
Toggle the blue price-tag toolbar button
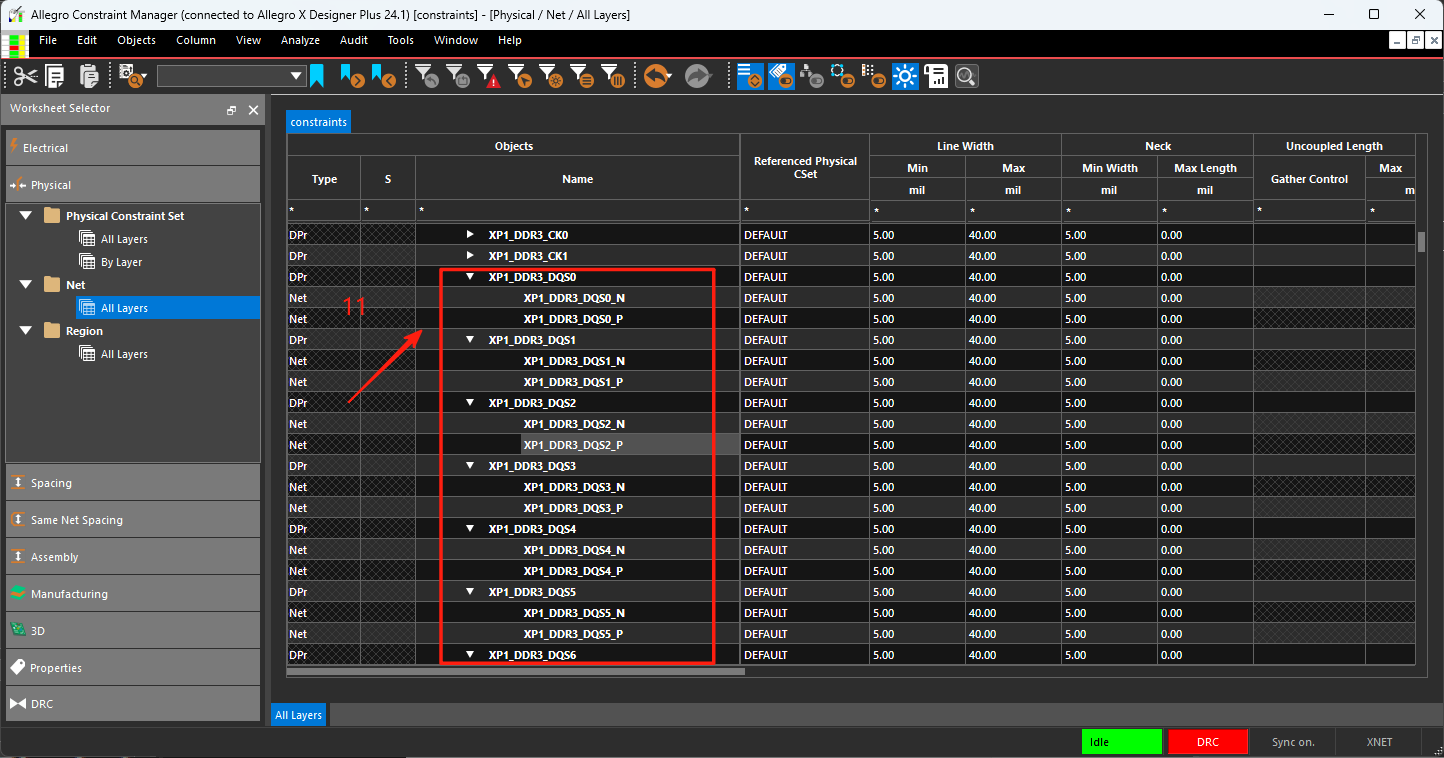click(x=781, y=76)
